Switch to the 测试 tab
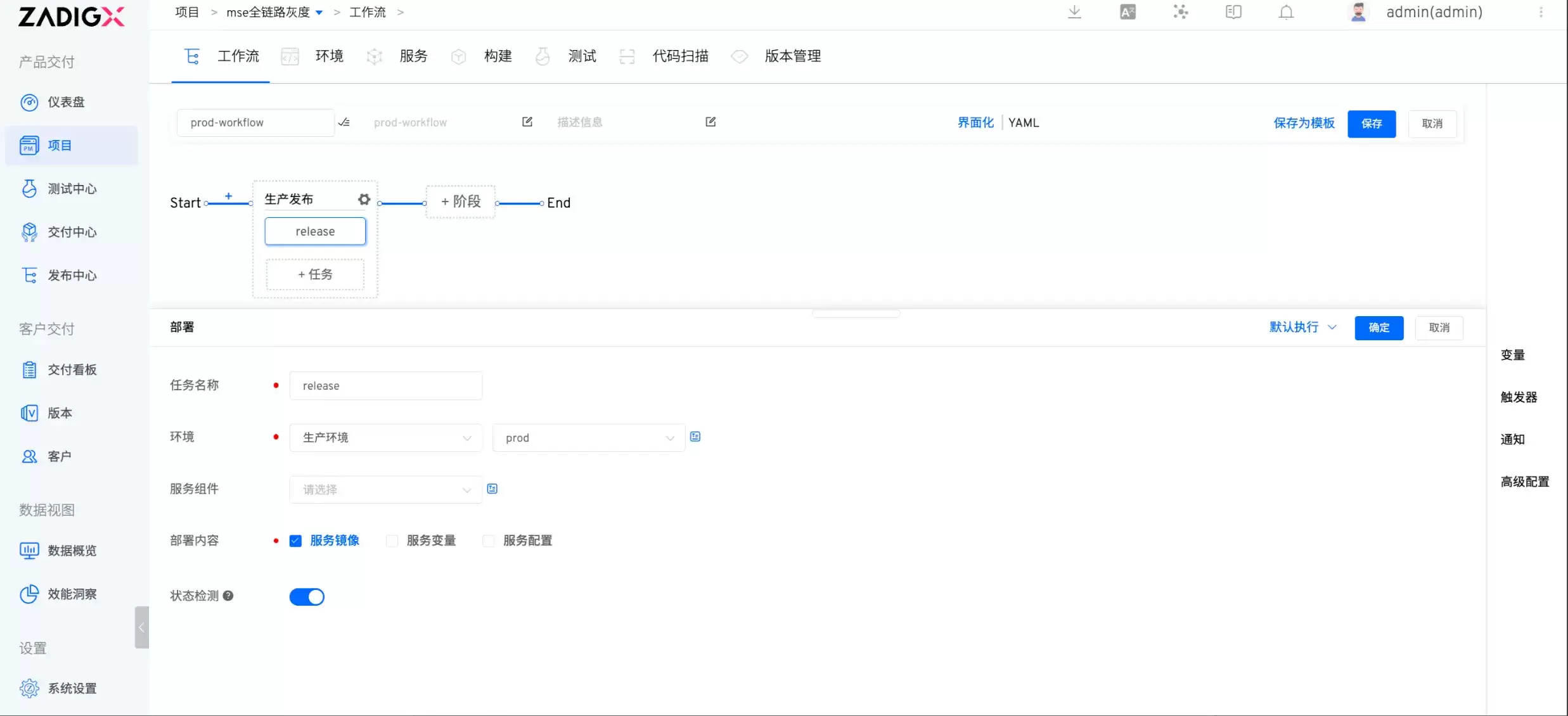Image resolution: width=1568 pixels, height=716 pixels. click(565, 56)
